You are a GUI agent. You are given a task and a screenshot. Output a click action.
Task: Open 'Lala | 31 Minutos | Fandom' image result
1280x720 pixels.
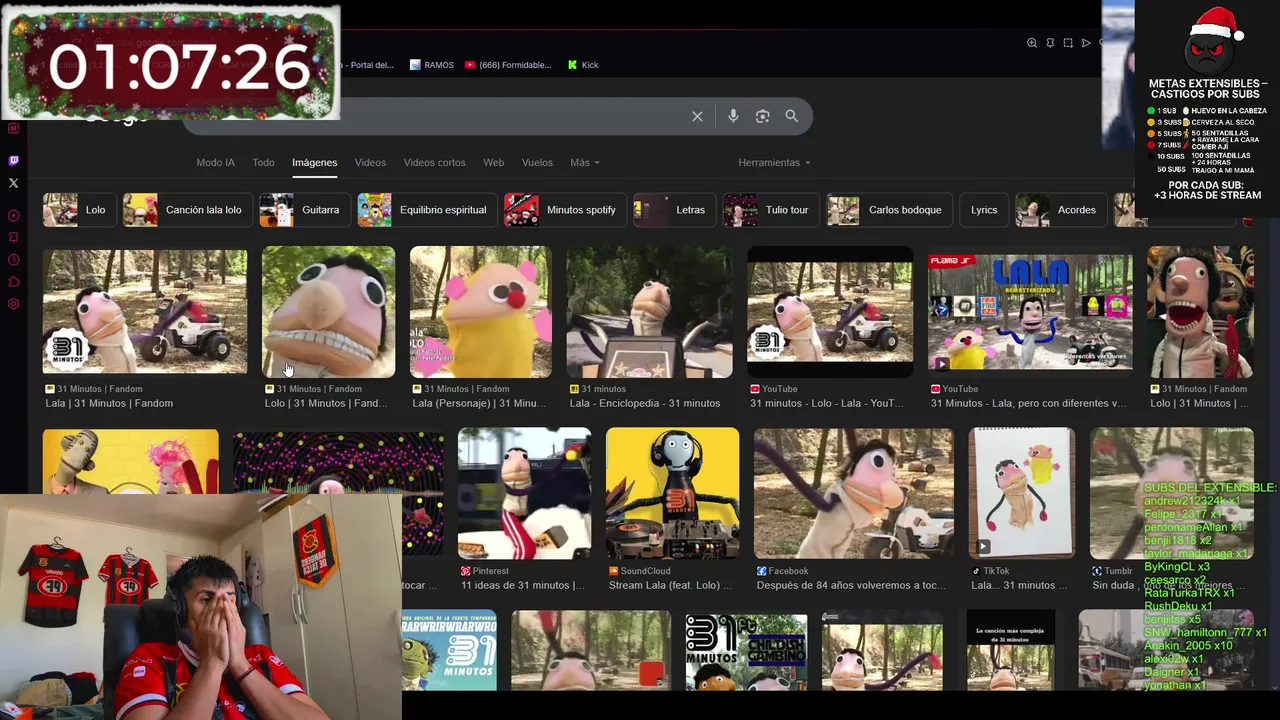tap(145, 312)
